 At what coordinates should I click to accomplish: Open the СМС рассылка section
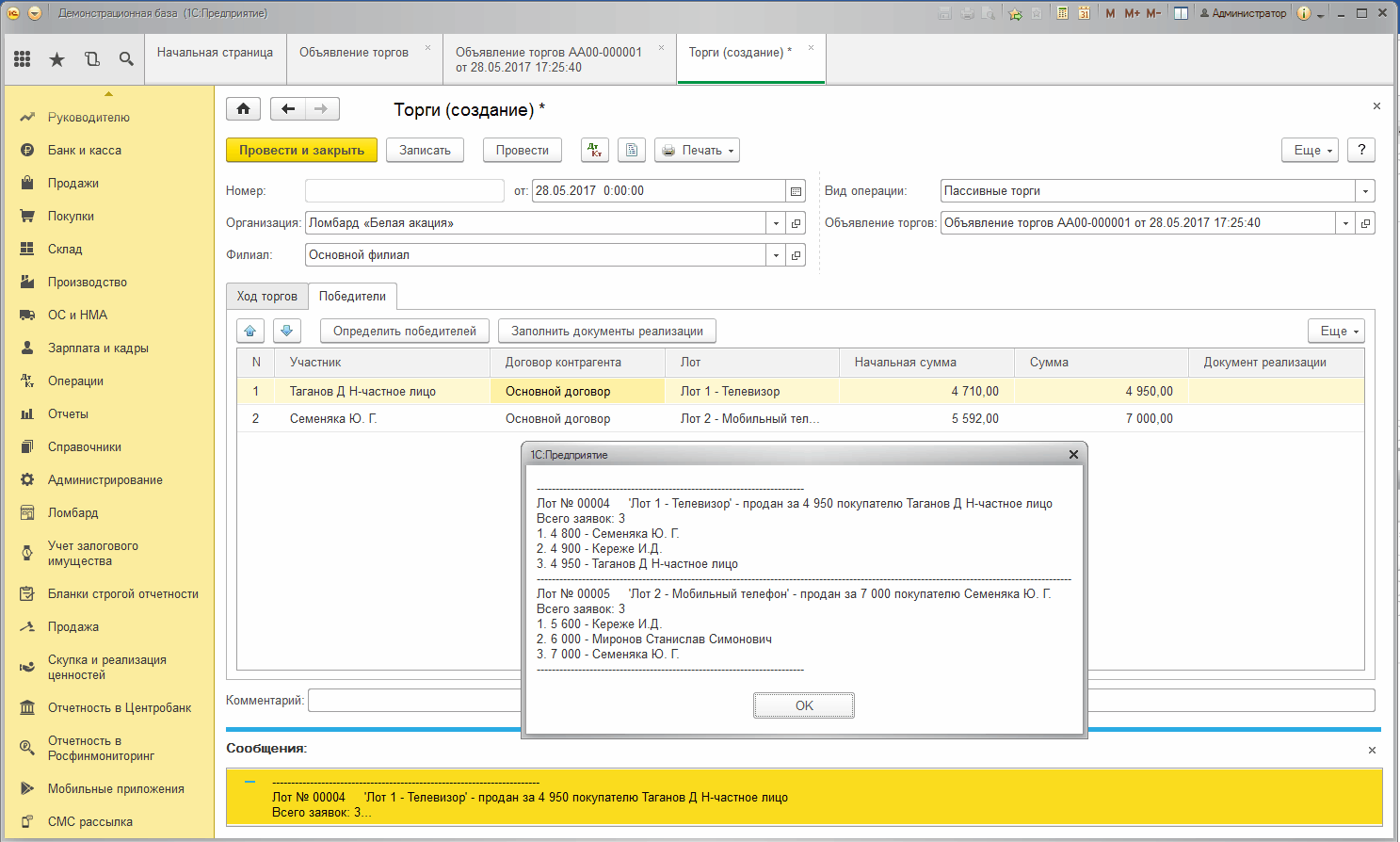[90, 822]
